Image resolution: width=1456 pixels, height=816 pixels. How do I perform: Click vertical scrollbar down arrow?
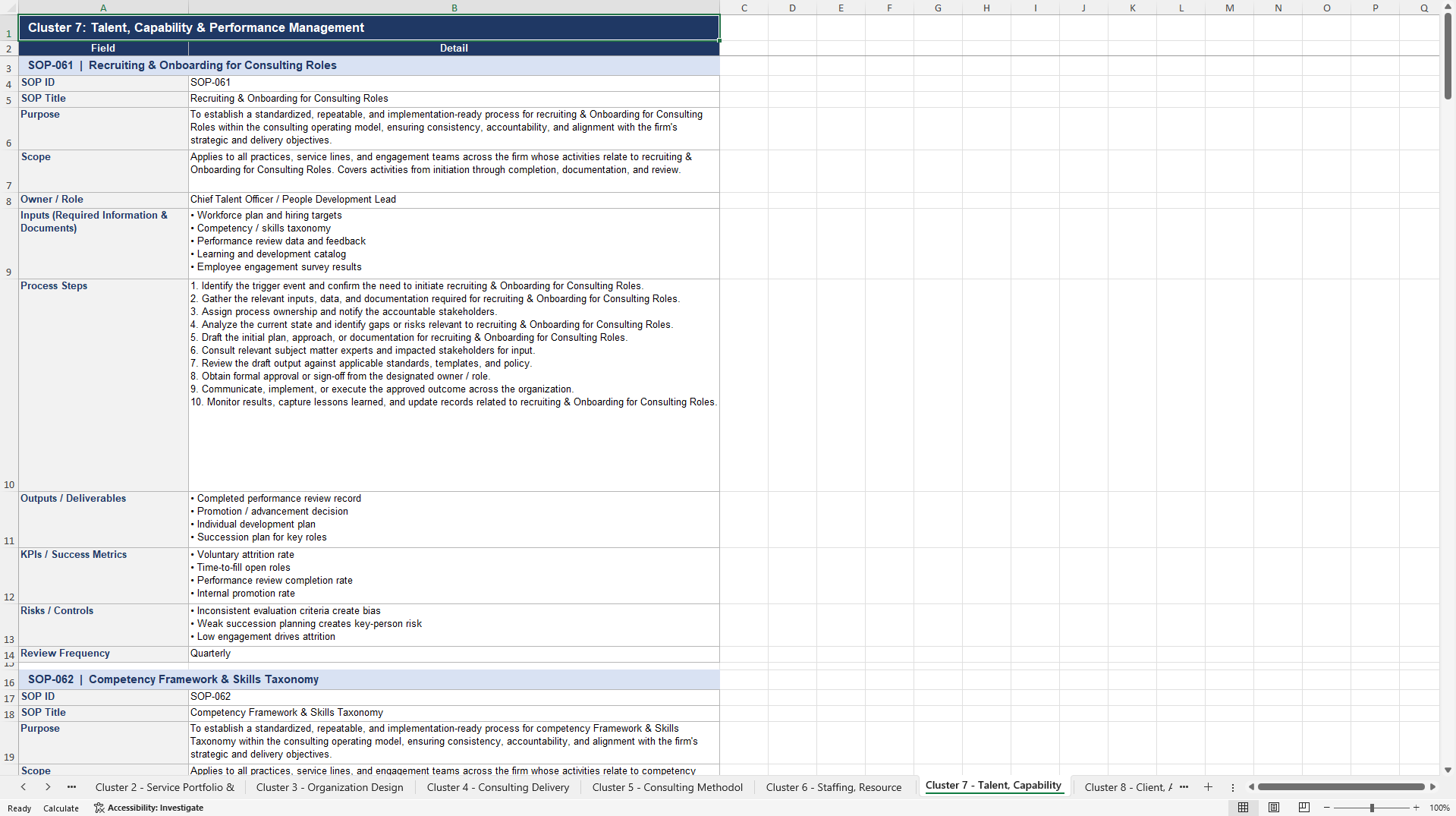click(x=1448, y=770)
